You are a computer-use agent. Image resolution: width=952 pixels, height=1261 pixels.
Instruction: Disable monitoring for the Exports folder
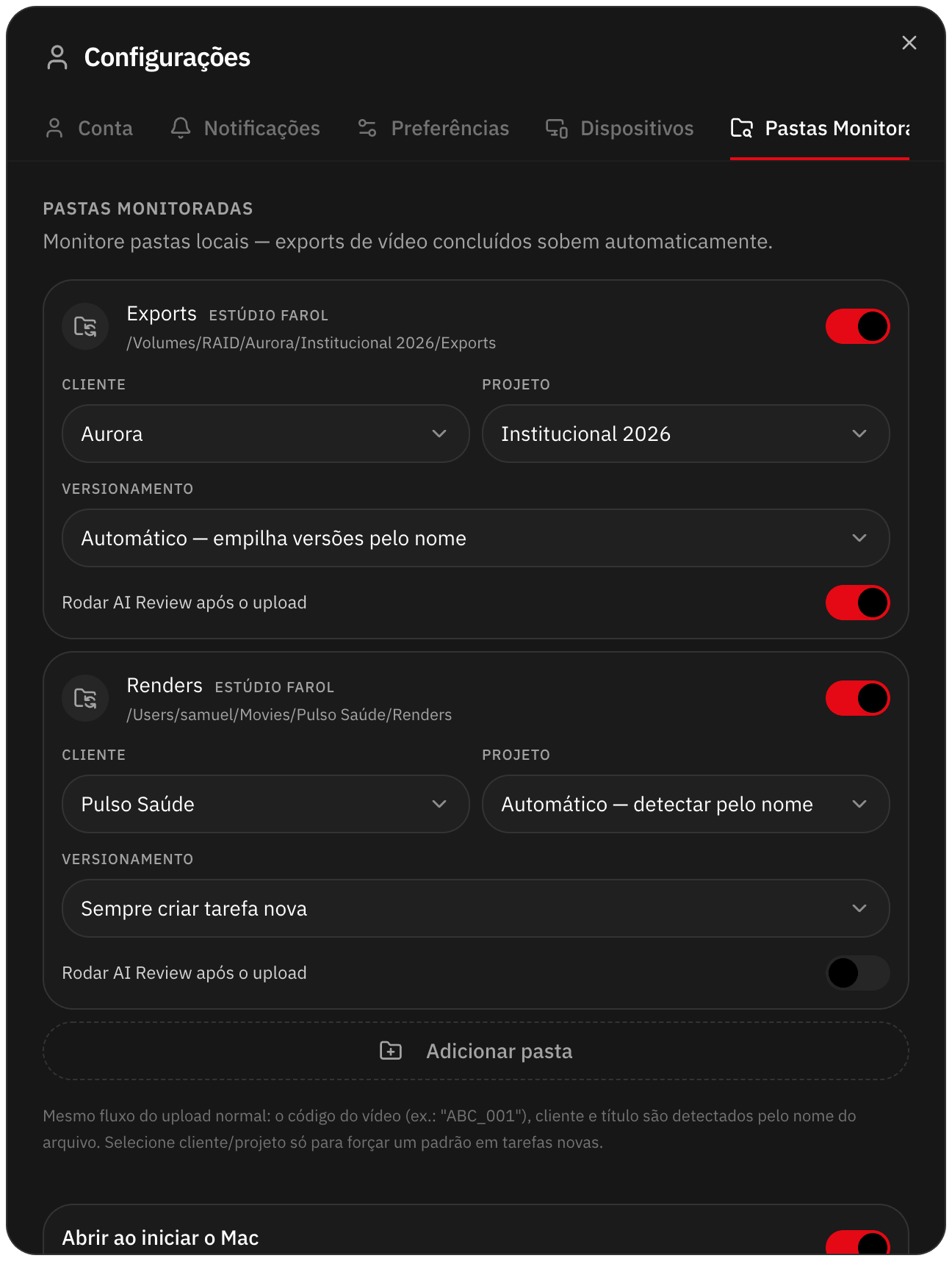point(858,326)
